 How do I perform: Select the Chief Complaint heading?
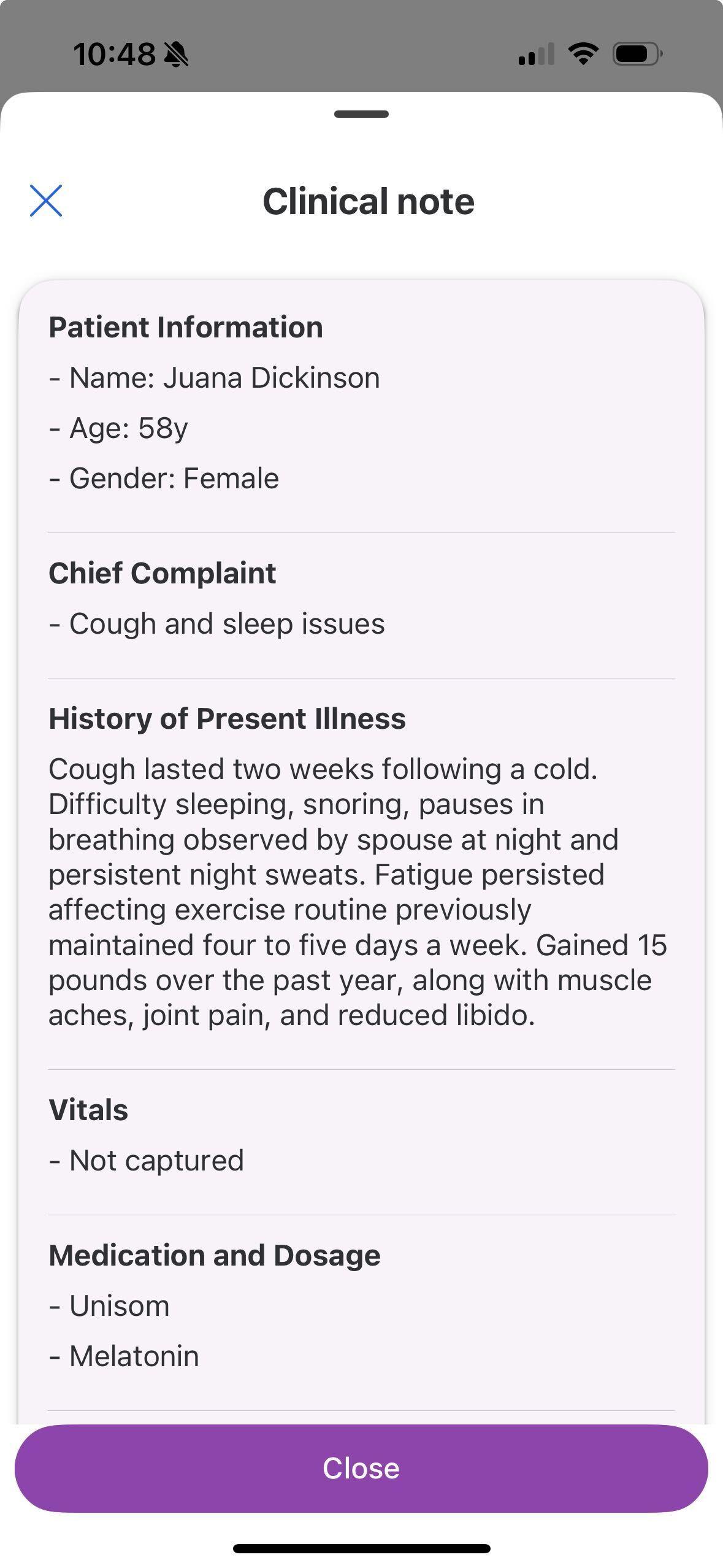(x=162, y=573)
